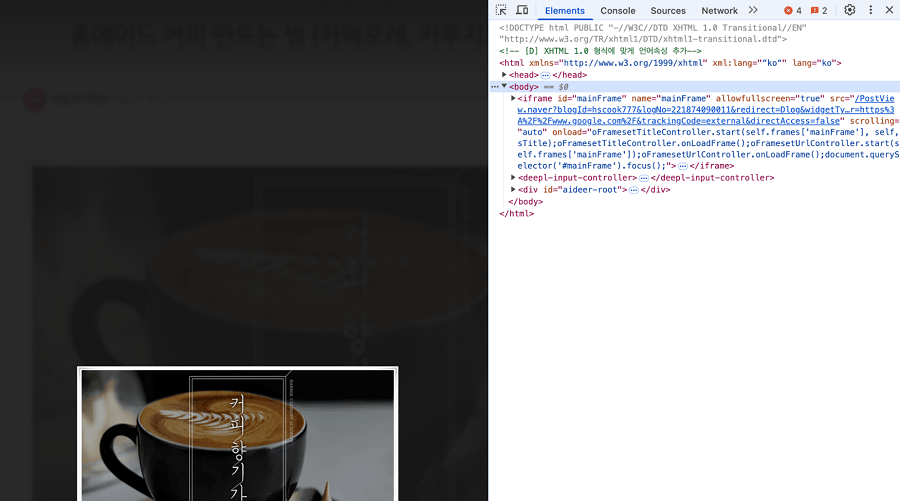
Task: Click the red errors counter showing 4
Action: [793, 11]
